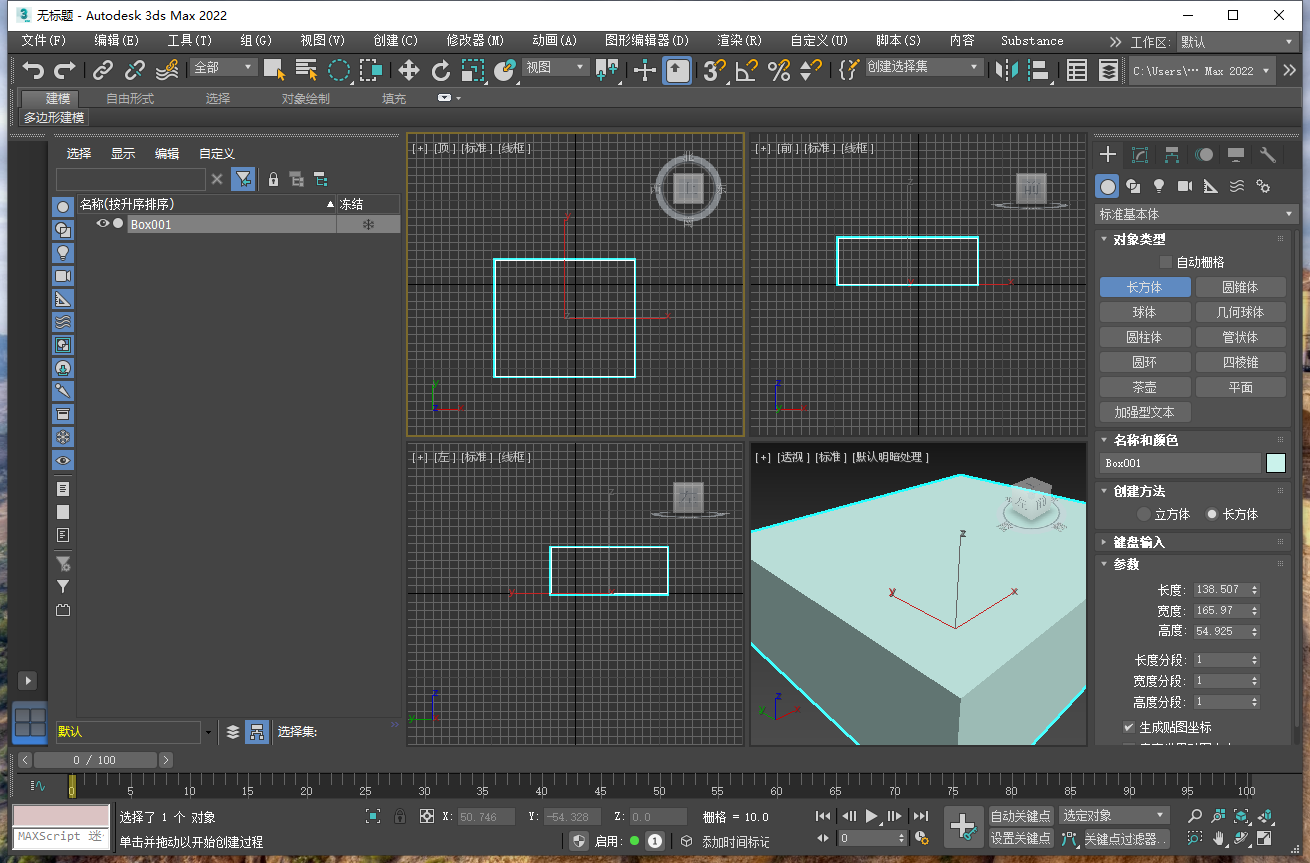The image size is (1310, 863).
Task: Click the Undo arrow in main toolbar
Action: pos(34,70)
